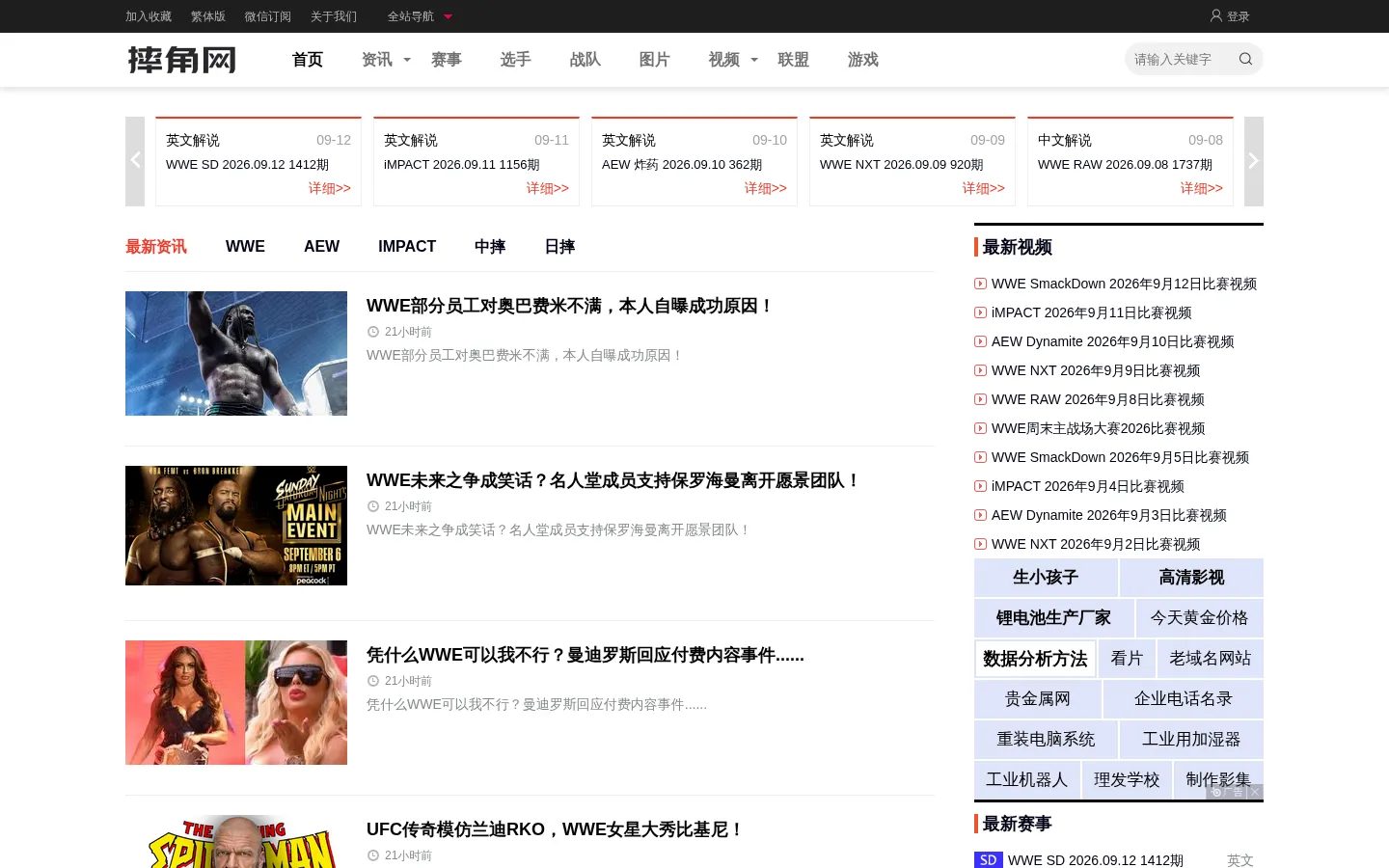Click the 摔角网 site logo
This screenshot has height=868, width=1389.
pos(182,60)
